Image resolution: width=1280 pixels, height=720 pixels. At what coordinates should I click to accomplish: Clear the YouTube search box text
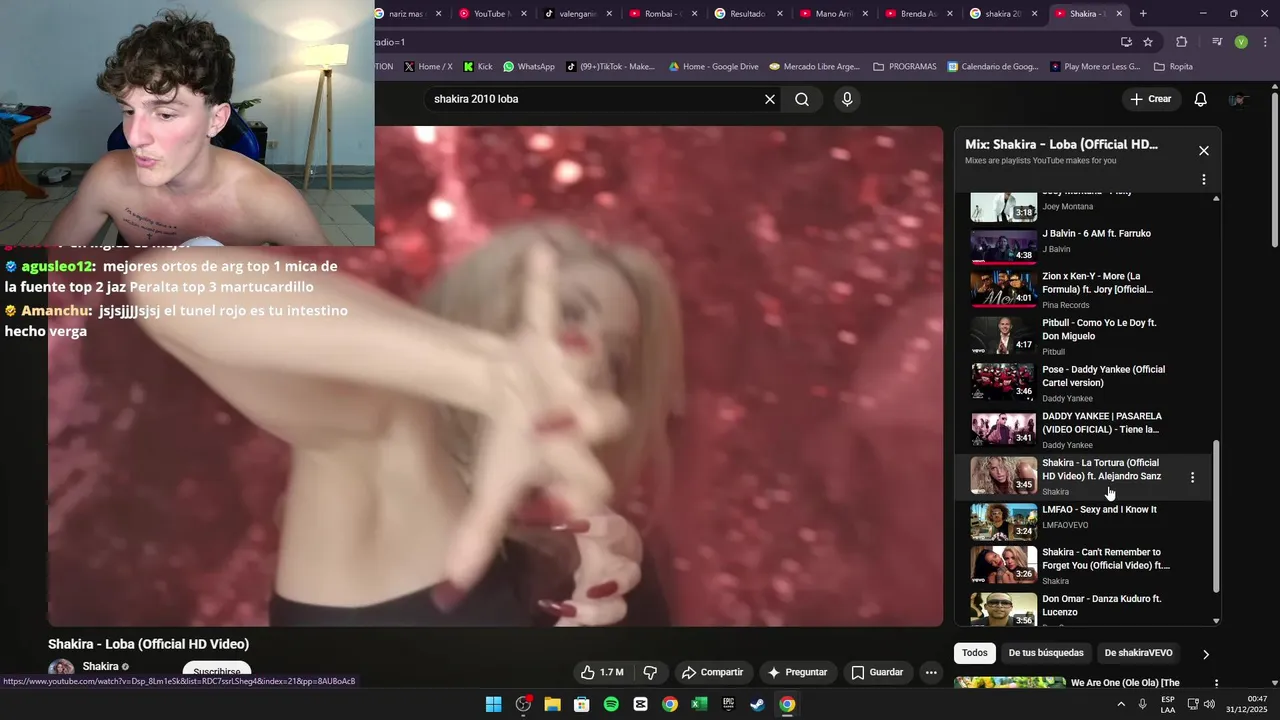(x=770, y=99)
